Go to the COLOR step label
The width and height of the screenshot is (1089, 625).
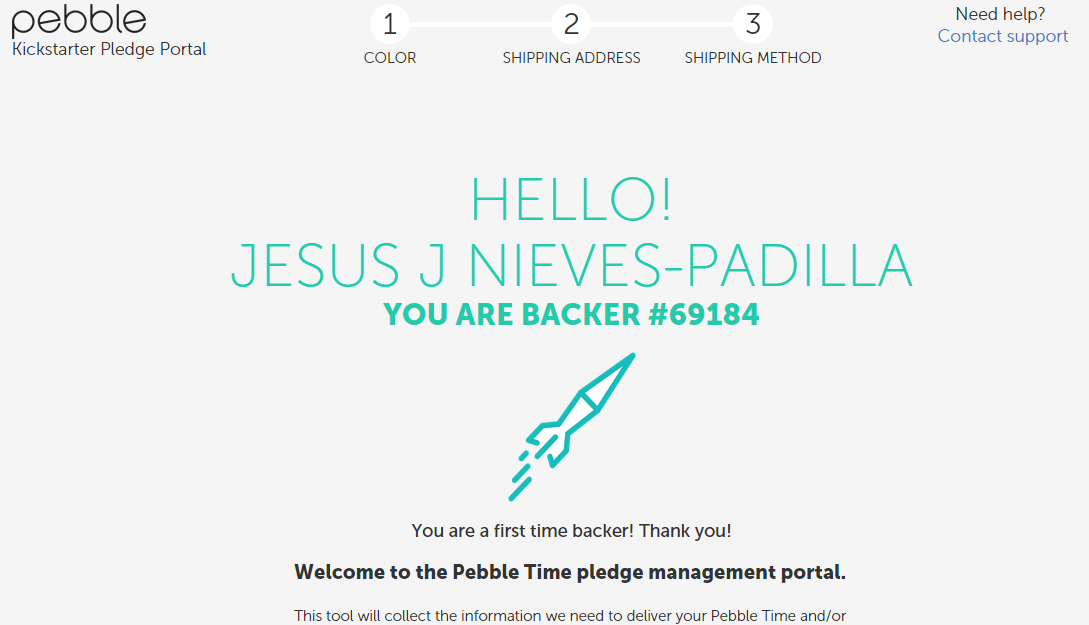[x=390, y=58]
